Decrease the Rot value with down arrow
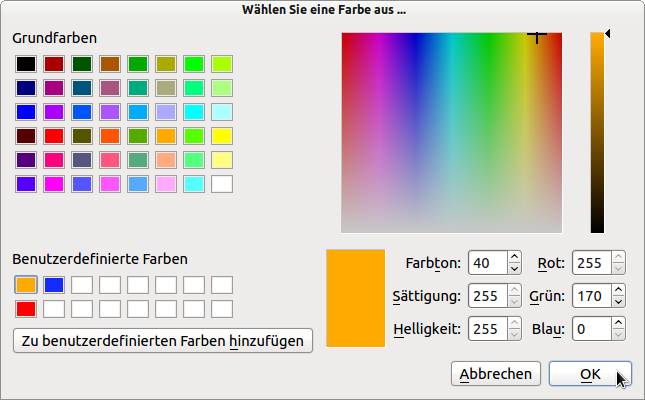The width and height of the screenshot is (645, 400). pyautogui.click(x=619, y=269)
